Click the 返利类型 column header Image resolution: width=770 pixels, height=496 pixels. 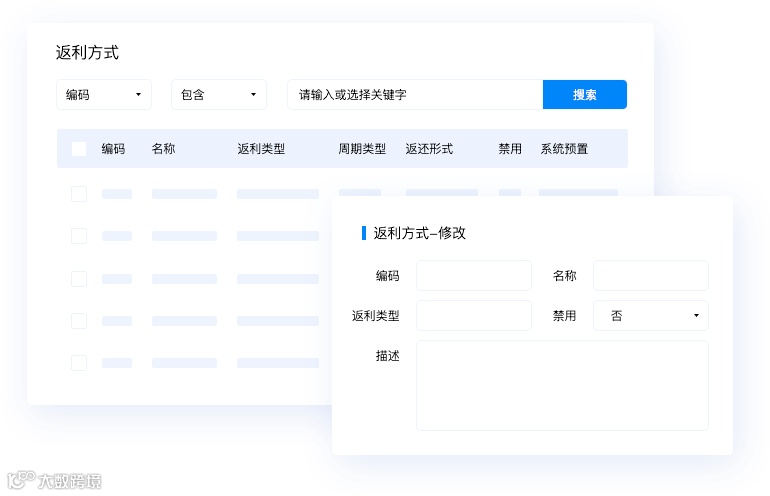pos(261,149)
